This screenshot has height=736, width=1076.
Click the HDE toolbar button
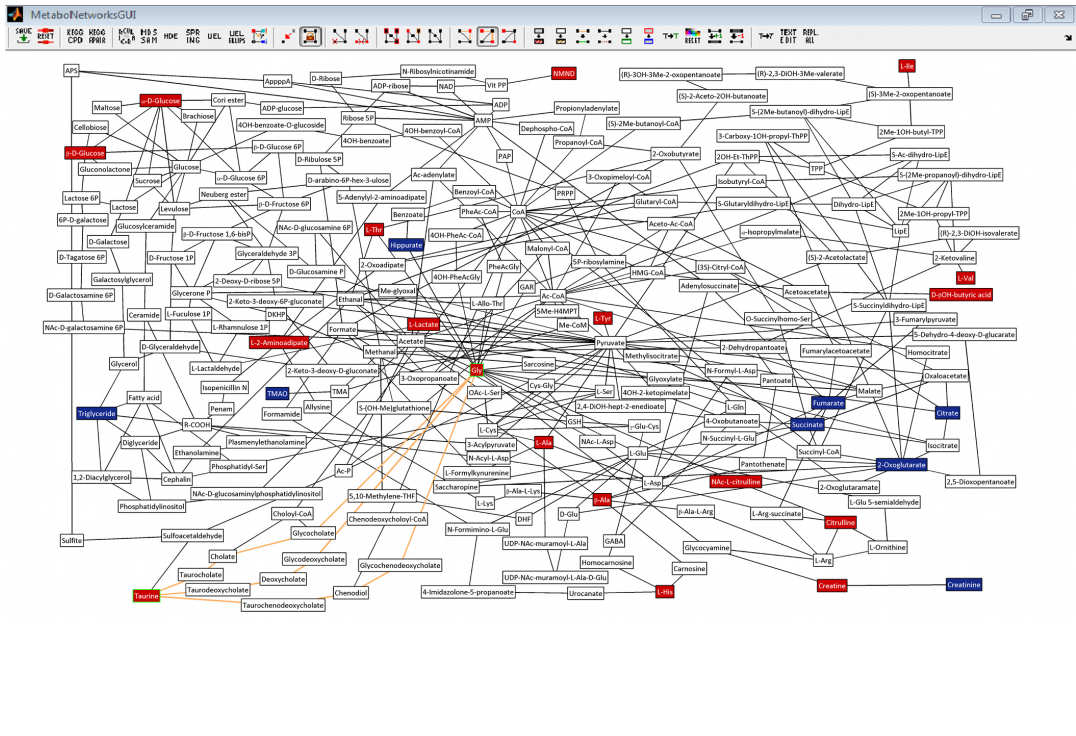(171, 36)
